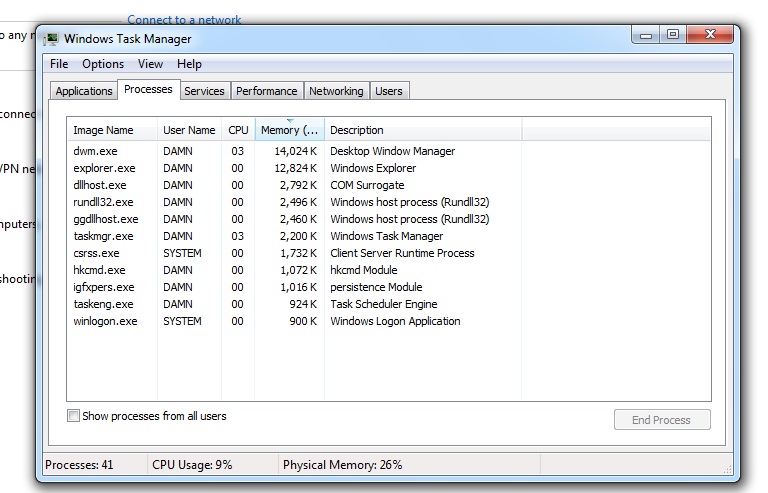Viewport: 768px width, 493px height.
Task: Switch to the Performance tab
Action: click(x=266, y=91)
